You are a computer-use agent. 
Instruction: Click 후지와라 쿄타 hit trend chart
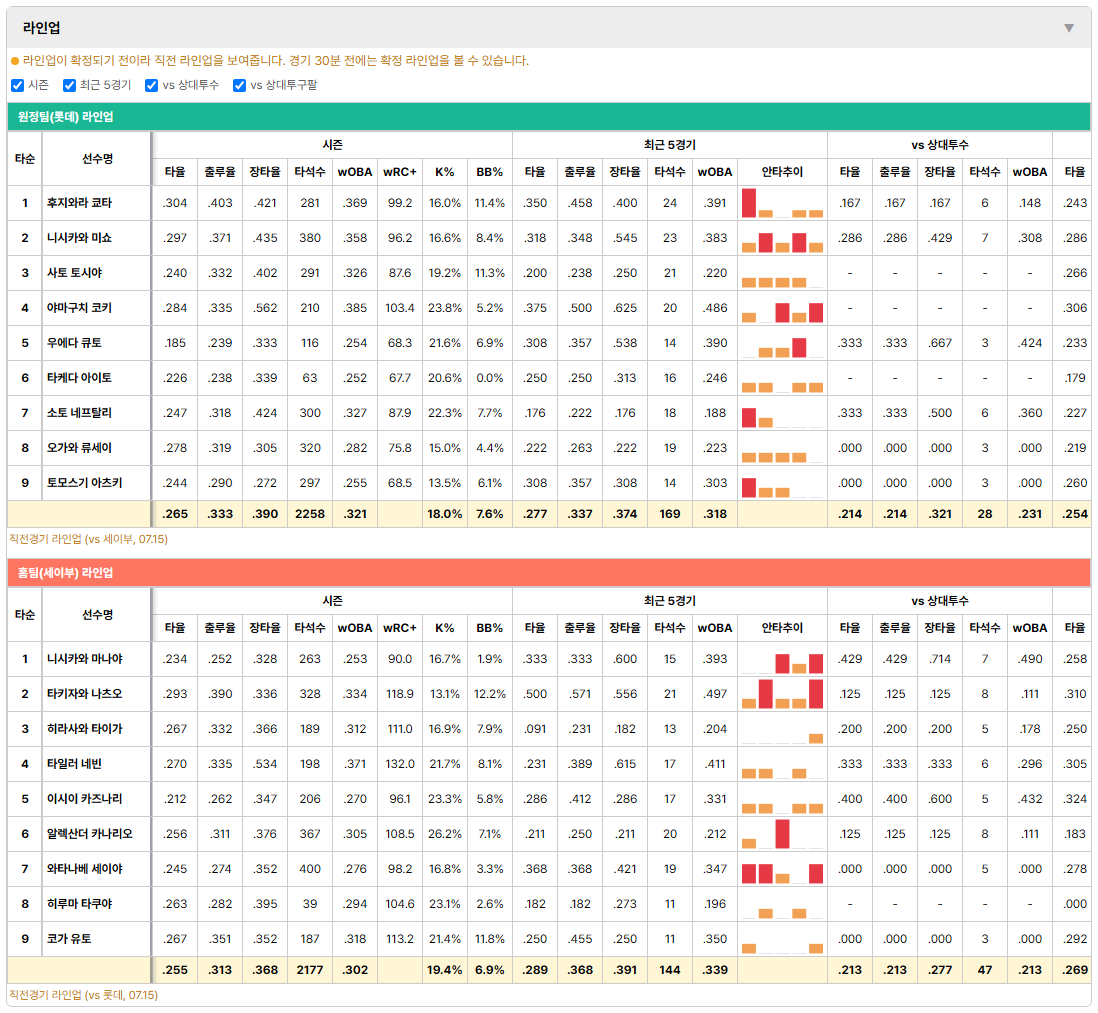[782, 203]
